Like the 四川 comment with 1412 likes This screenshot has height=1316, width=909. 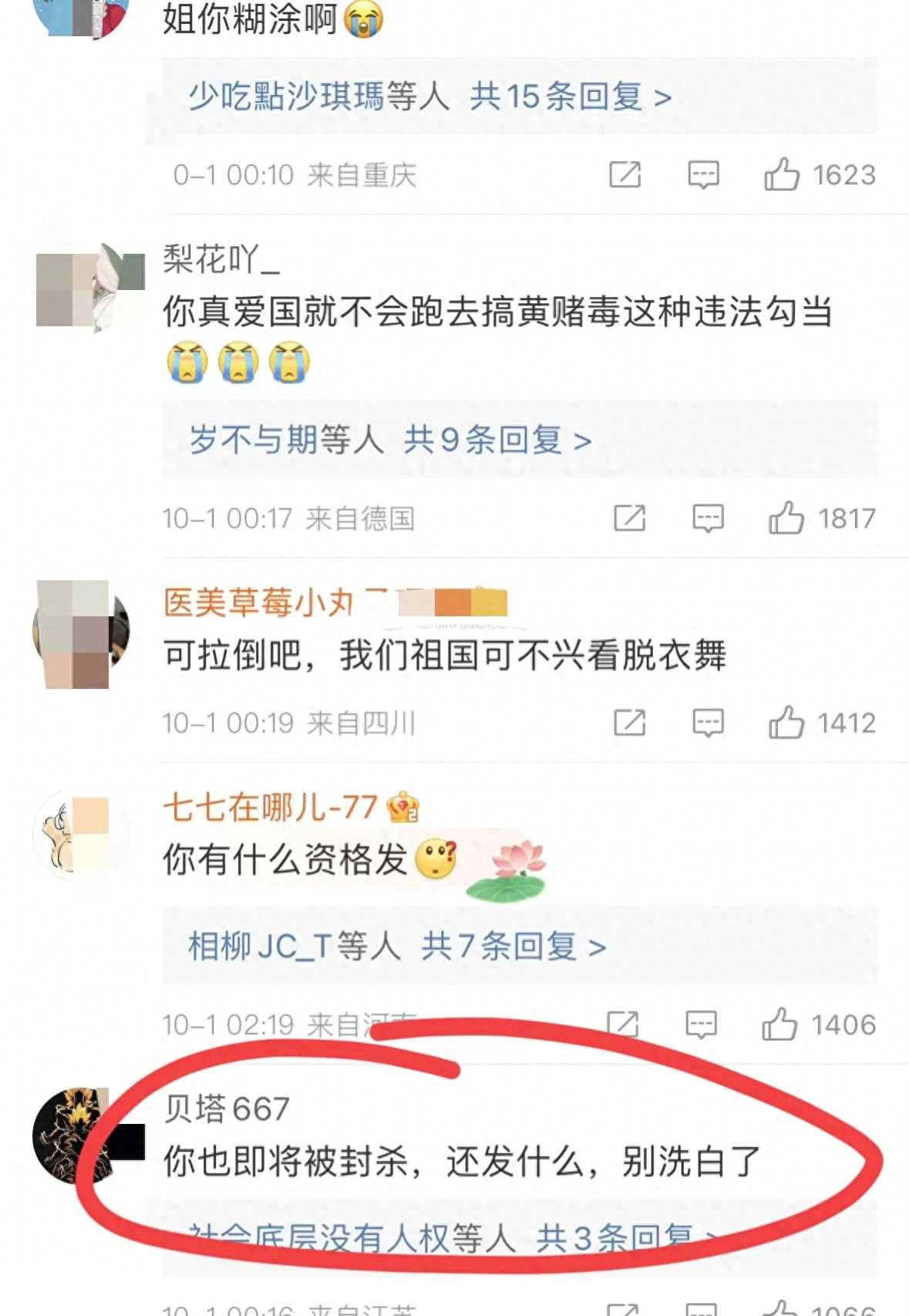(x=786, y=722)
